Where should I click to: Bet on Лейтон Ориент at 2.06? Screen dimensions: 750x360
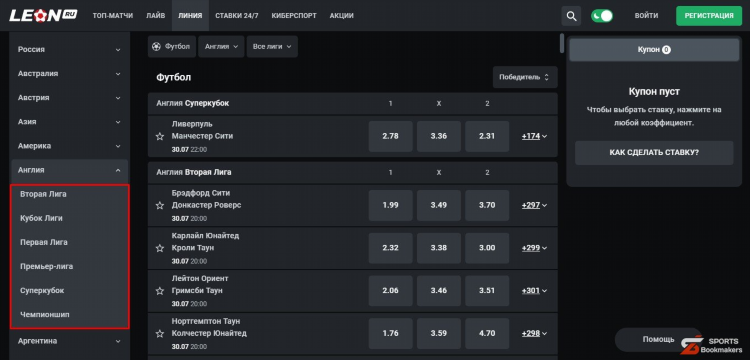(x=390, y=291)
